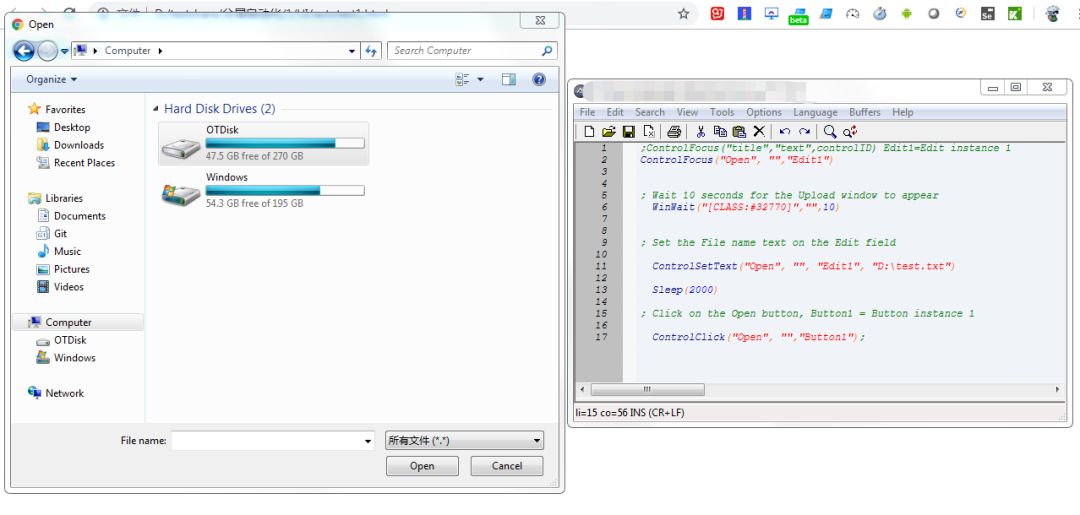Image resolution: width=1080 pixels, height=515 pixels.
Task: Click the Find magnifier icon in toolbar
Action: (x=830, y=132)
